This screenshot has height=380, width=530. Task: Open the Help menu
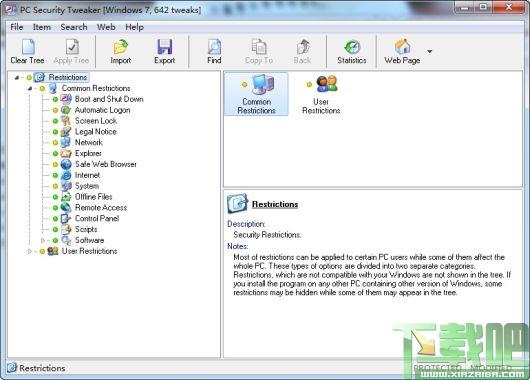tap(135, 27)
